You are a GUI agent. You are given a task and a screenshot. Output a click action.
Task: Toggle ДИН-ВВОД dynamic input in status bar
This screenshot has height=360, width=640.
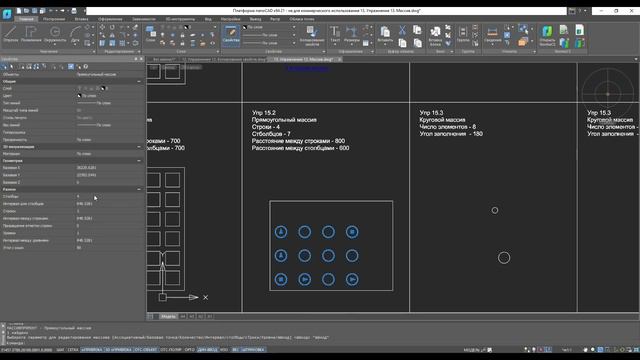pyautogui.click(x=207, y=350)
